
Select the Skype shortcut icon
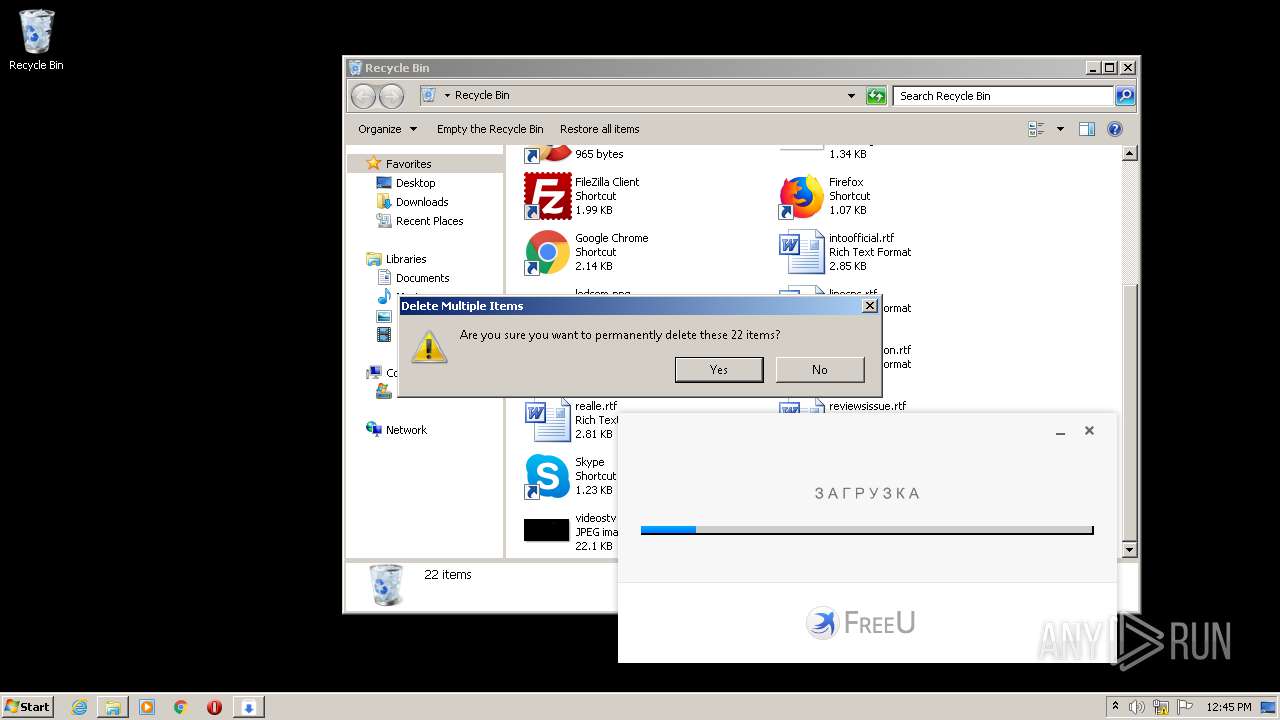[547, 476]
